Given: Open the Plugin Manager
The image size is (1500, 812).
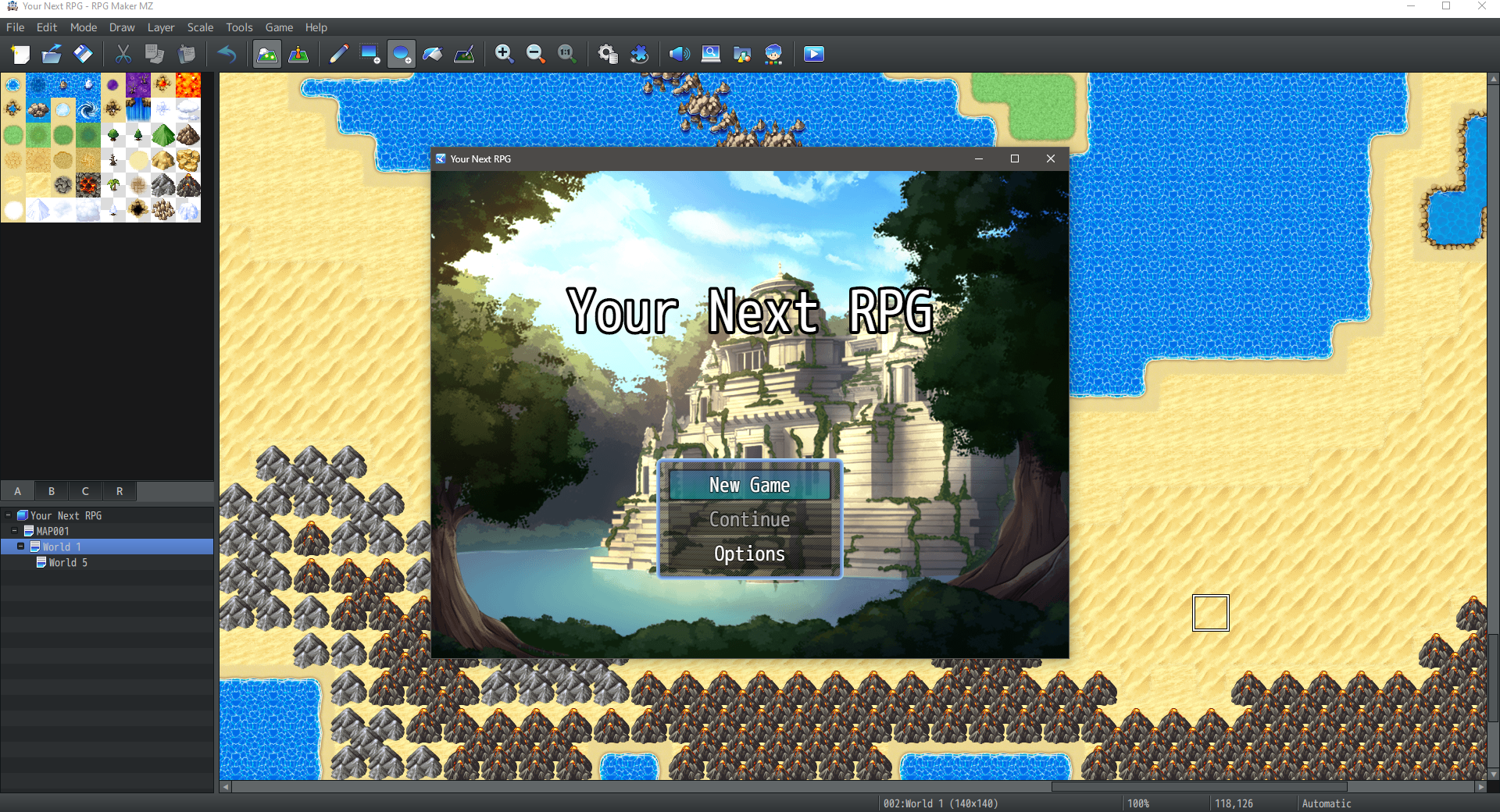Looking at the screenshot, I should 640,54.
